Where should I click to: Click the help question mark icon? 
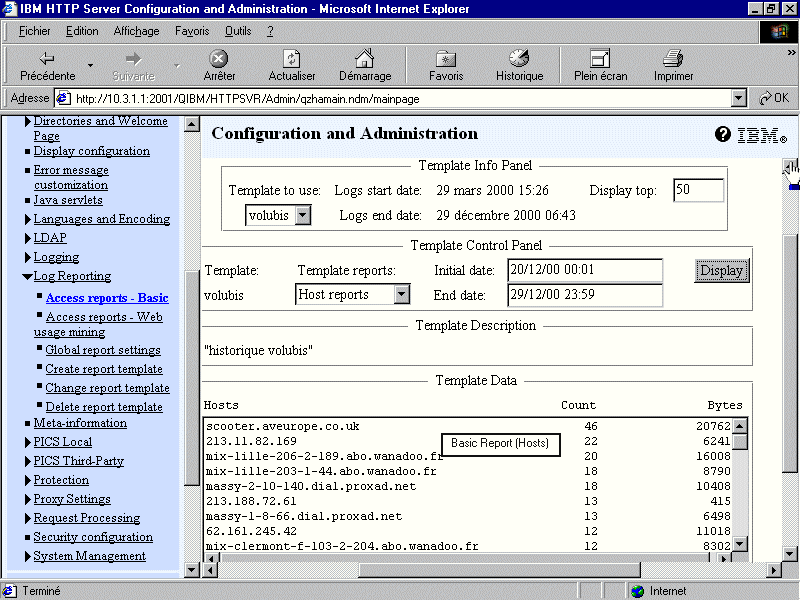[722, 134]
